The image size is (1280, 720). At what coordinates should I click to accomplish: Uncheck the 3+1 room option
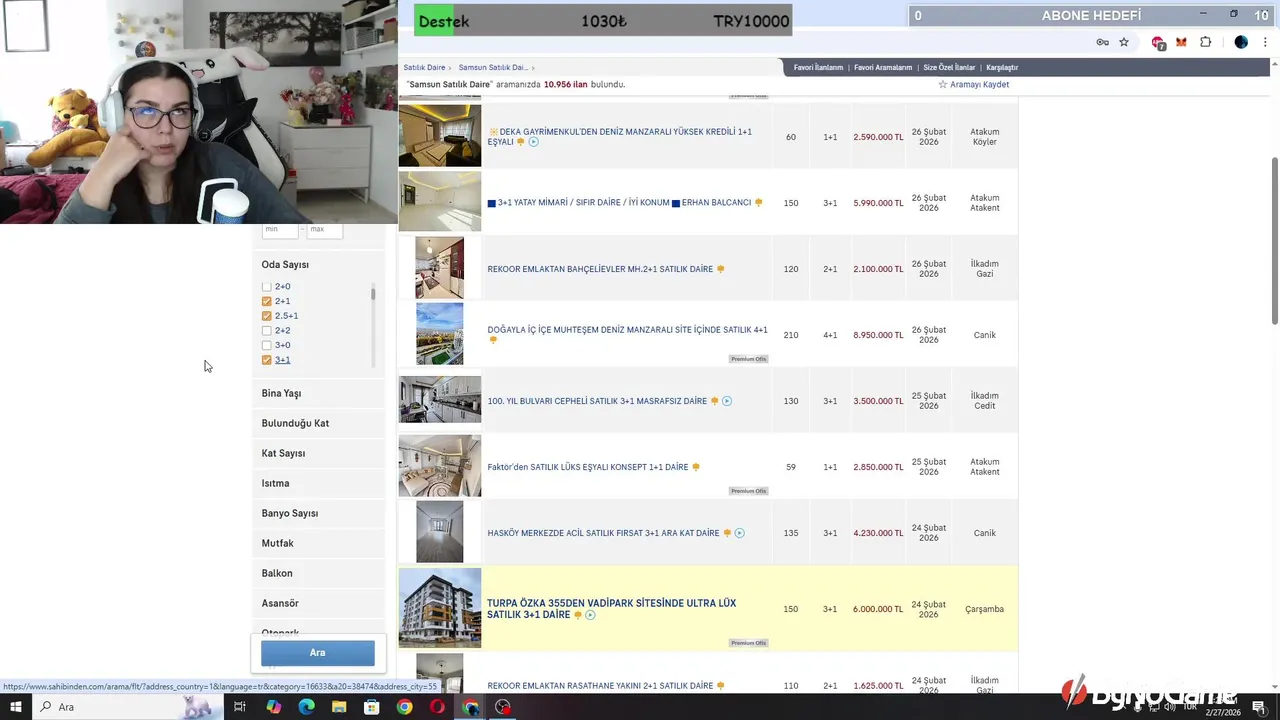pyautogui.click(x=267, y=360)
